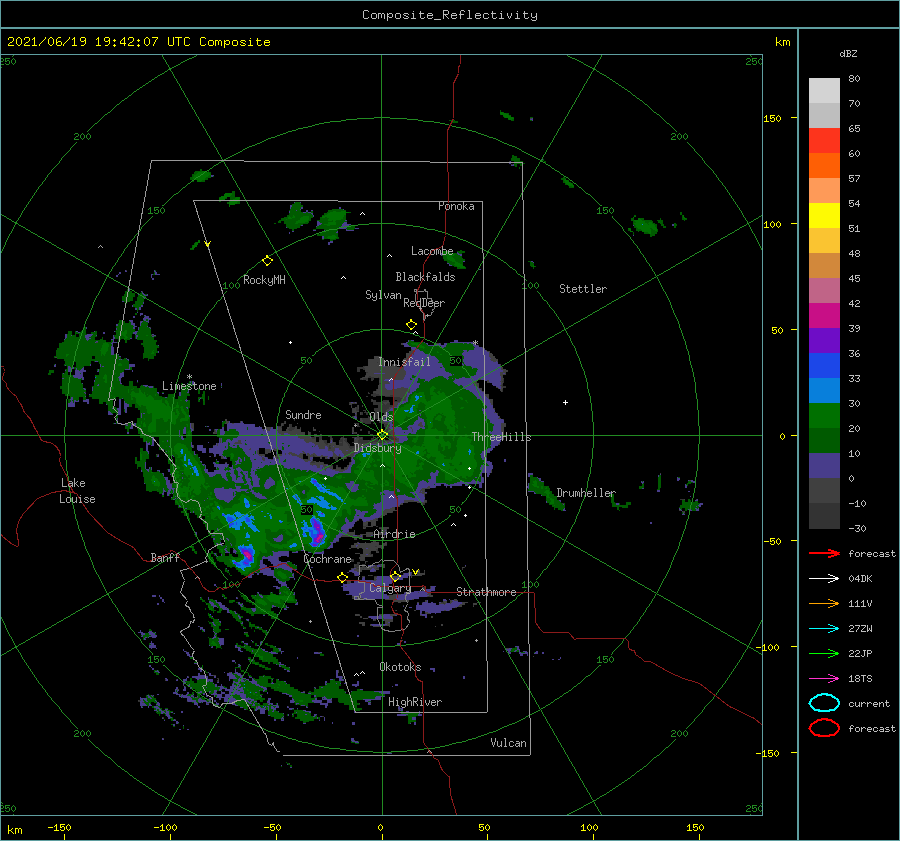Select the Drumheller label

pyautogui.click(x=586, y=493)
